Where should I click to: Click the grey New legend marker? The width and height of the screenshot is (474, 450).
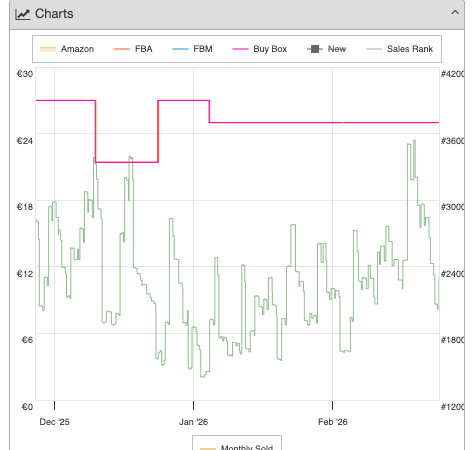point(315,49)
